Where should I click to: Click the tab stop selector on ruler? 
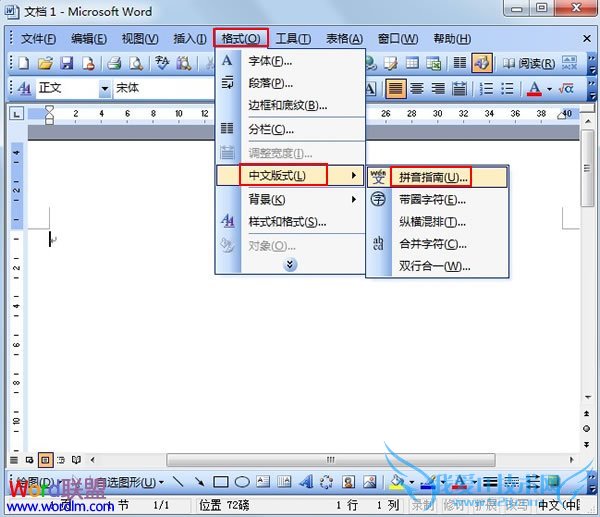(x=17, y=114)
